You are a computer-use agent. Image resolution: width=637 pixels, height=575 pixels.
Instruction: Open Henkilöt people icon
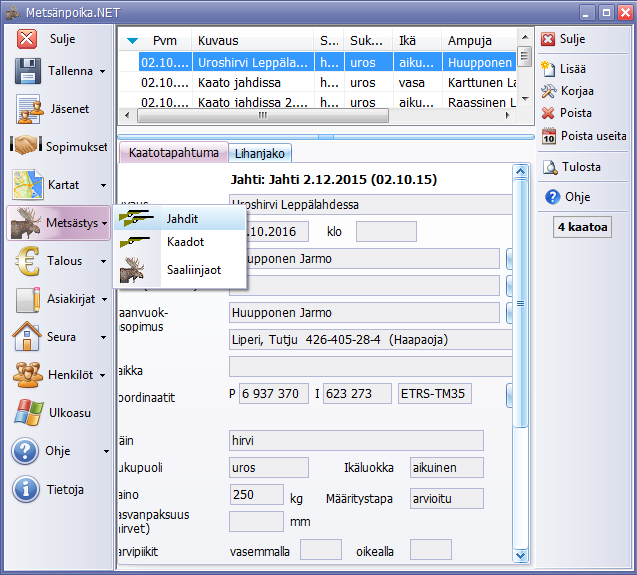click(27, 375)
